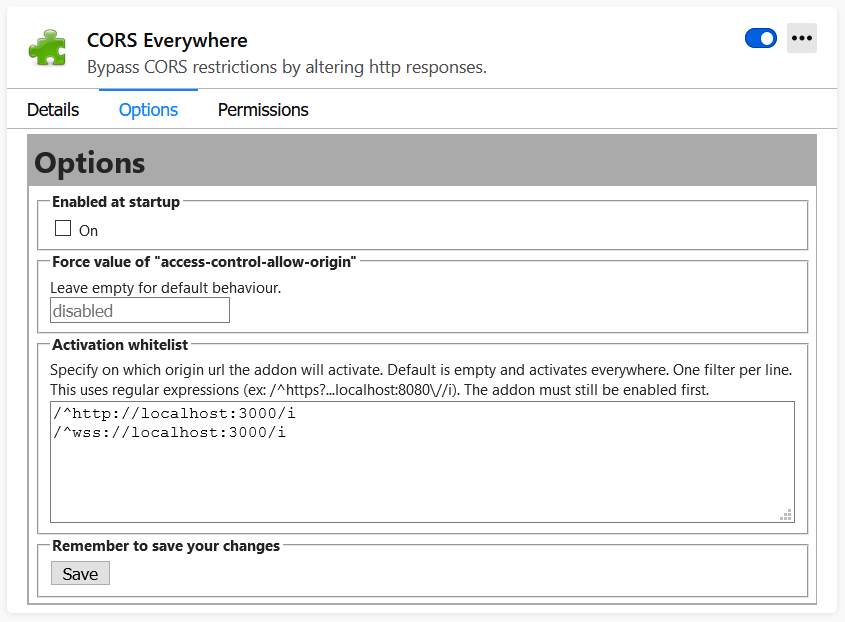This screenshot has width=845, height=622.
Task: Click the green puzzle piece extension icon
Action: coord(47,48)
